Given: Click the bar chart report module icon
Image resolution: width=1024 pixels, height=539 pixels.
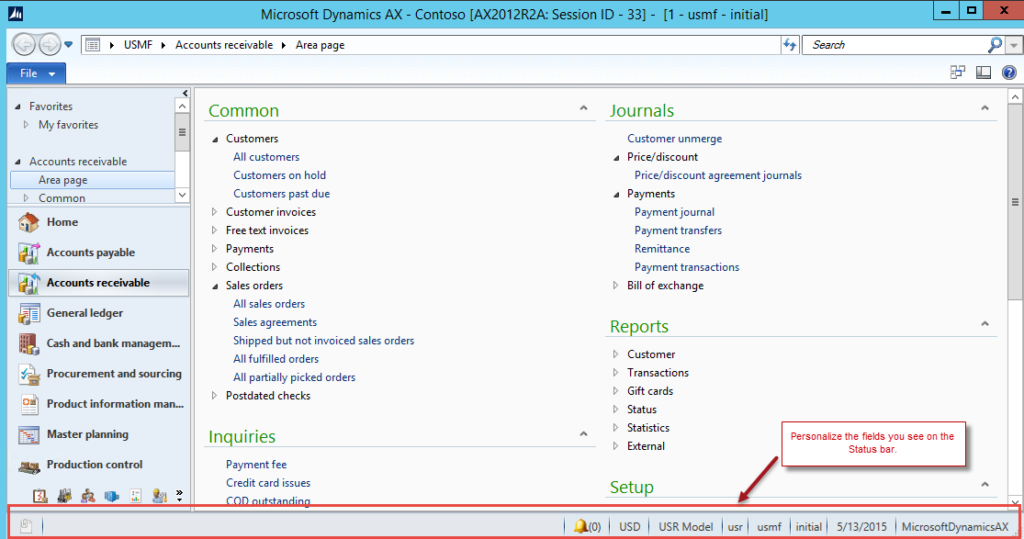Looking at the screenshot, I should 135,496.
